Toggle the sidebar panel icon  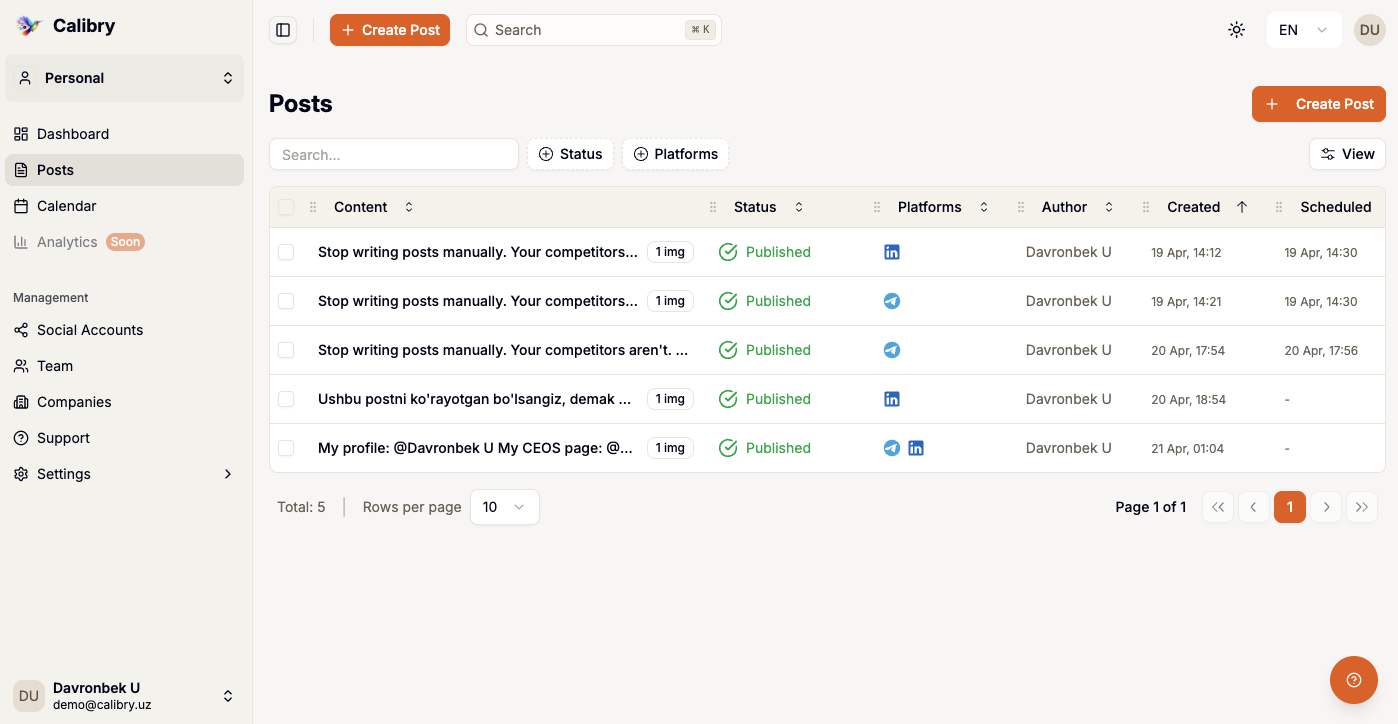click(x=283, y=30)
